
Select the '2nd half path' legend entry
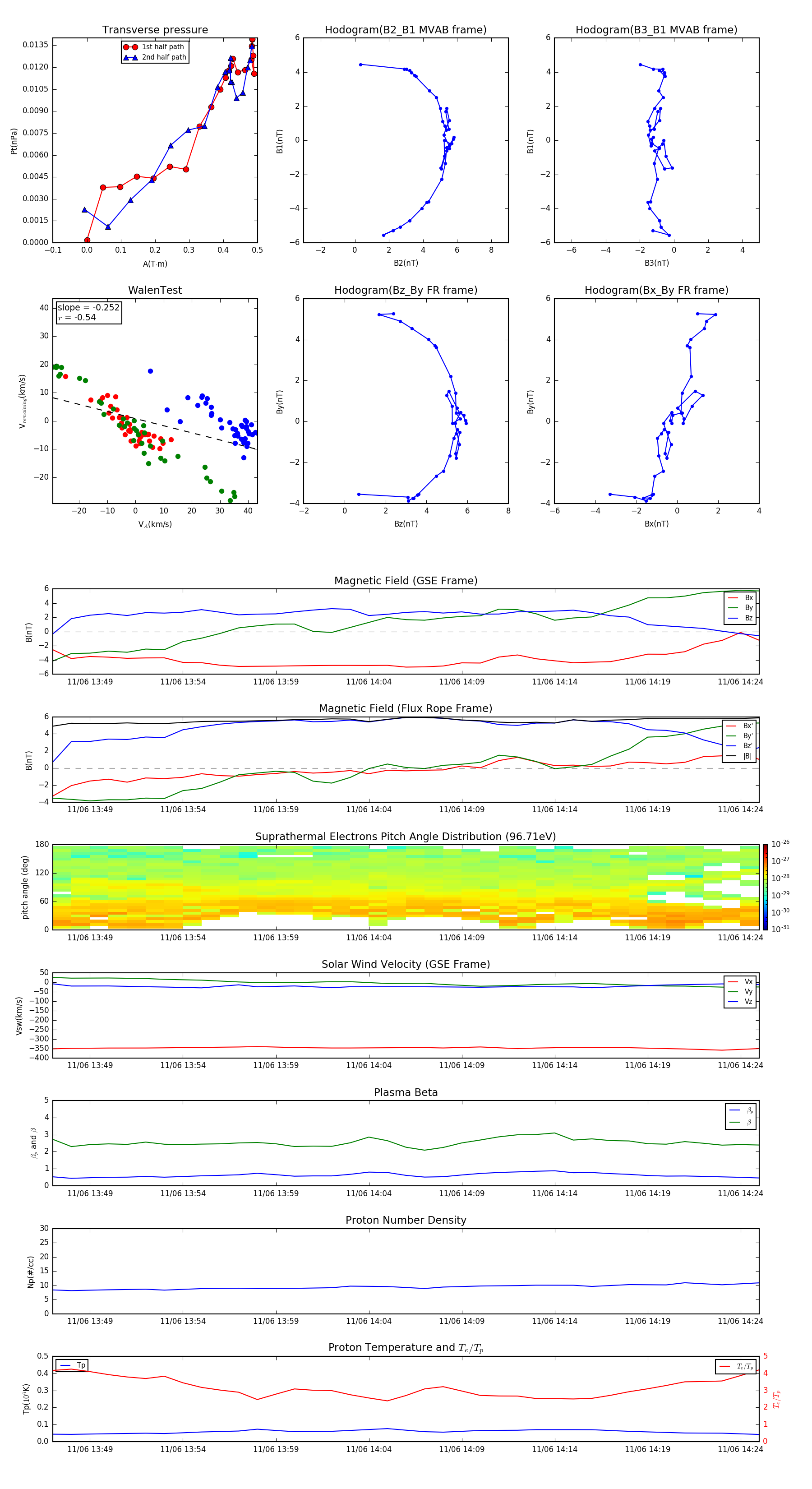(x=155, y=57)
